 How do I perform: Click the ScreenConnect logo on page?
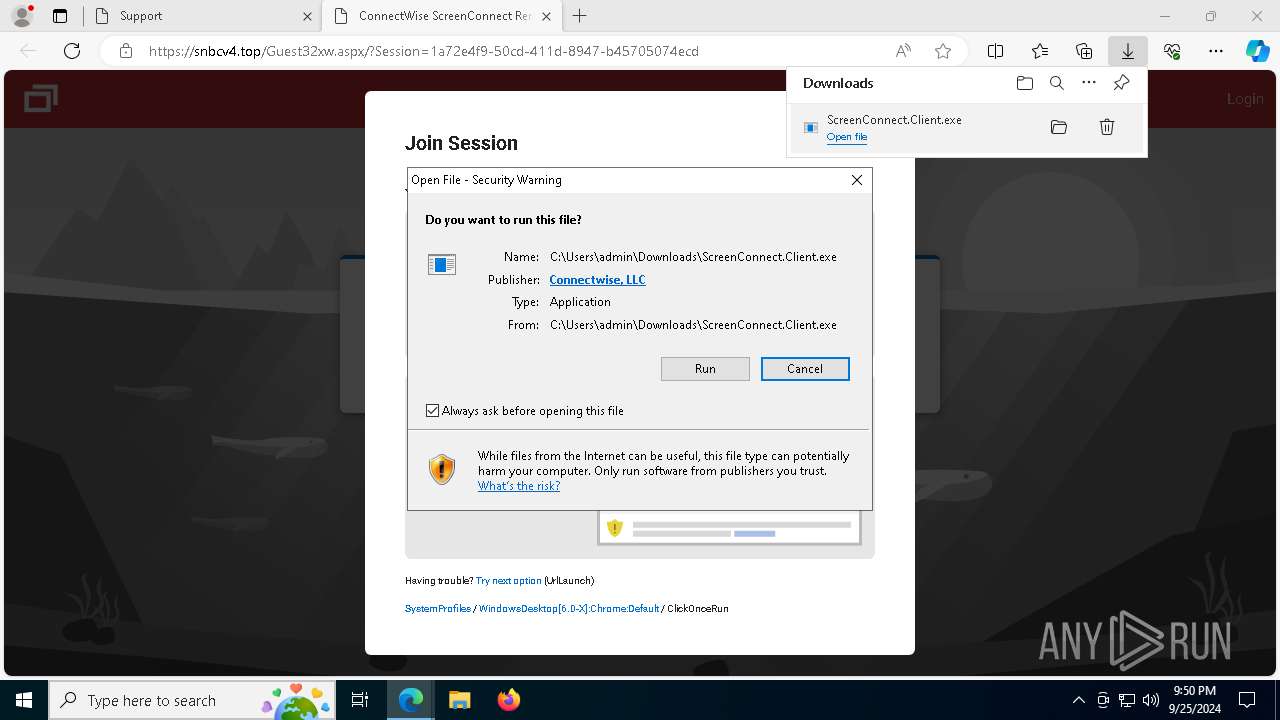41,98
